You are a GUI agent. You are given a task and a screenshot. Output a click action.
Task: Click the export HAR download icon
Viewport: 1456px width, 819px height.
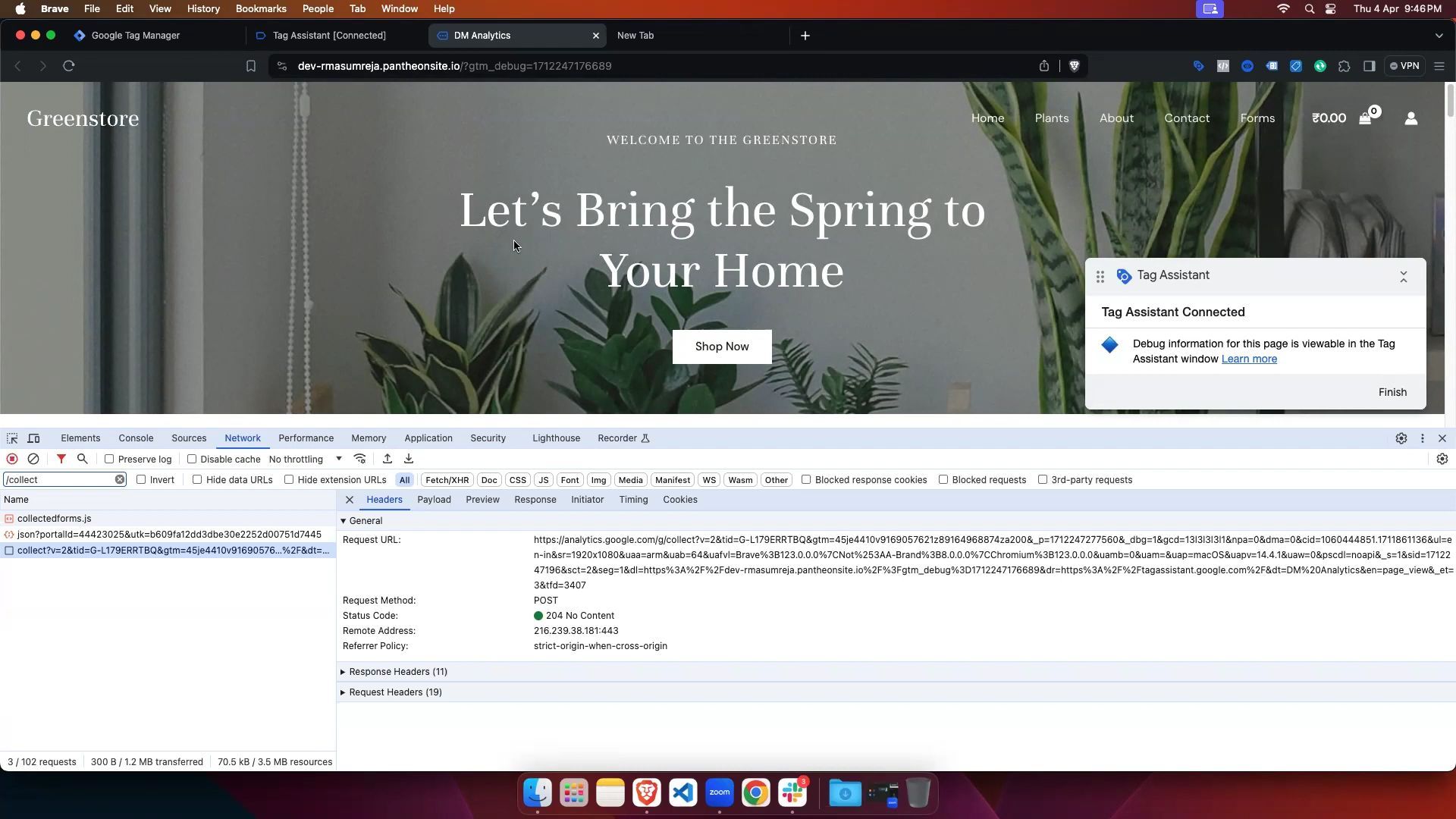[409, 459]
